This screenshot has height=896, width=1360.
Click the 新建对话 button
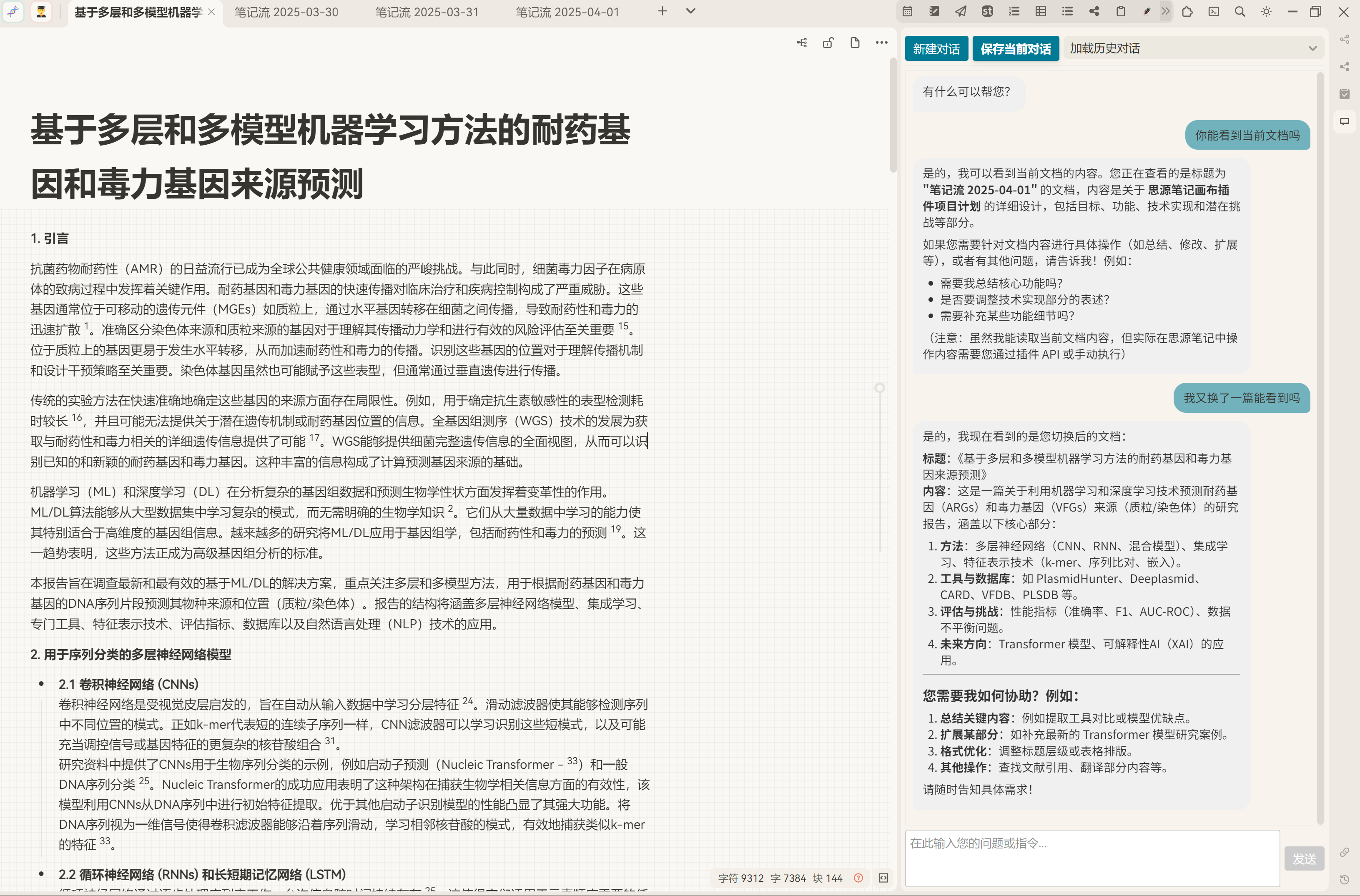[936, 49]
